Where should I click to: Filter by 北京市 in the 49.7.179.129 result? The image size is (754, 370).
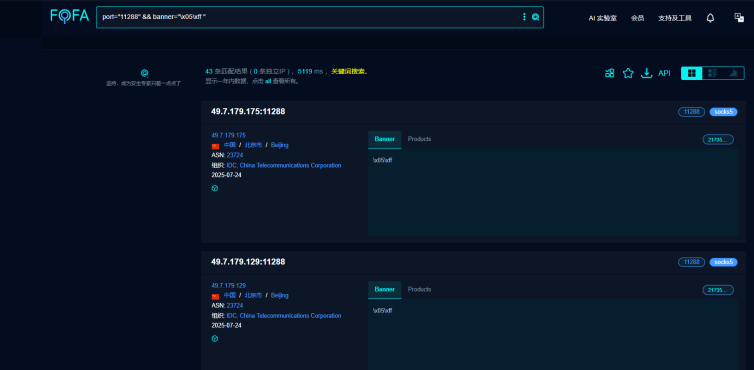[253, 295]
